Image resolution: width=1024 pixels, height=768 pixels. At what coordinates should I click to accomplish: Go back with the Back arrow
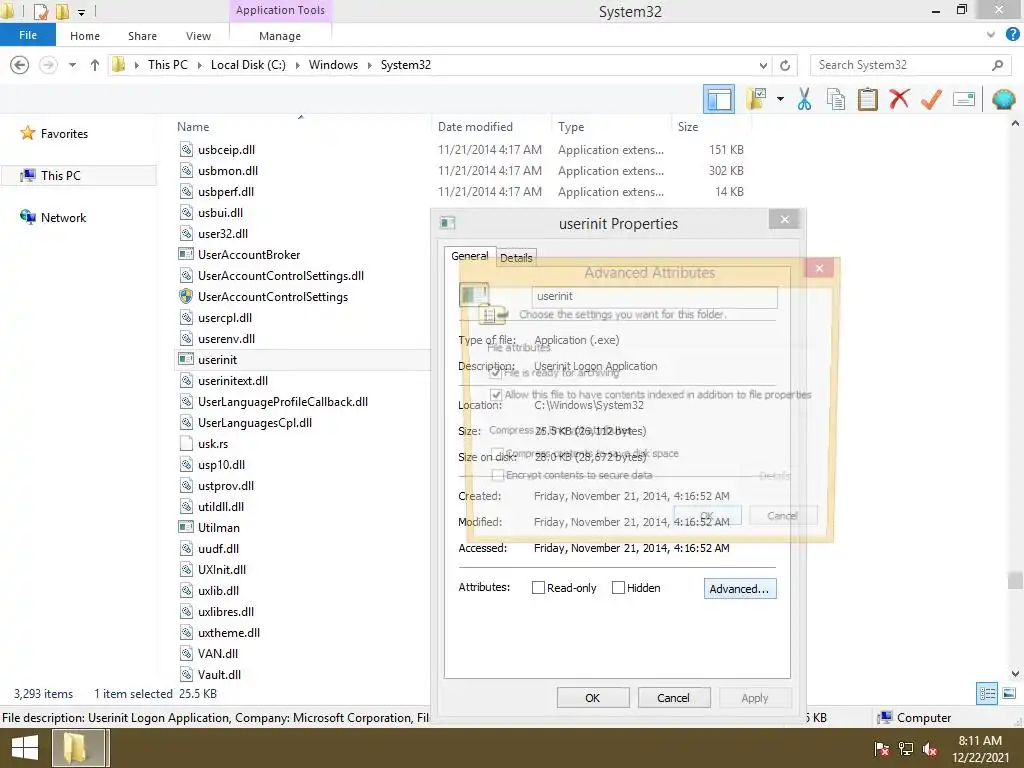click(20, 65)
